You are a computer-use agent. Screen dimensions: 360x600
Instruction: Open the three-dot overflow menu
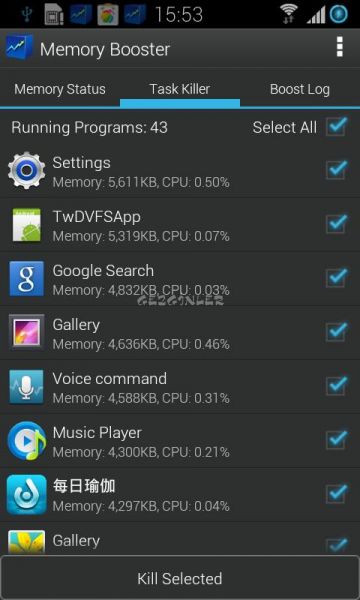pos(339,48)
